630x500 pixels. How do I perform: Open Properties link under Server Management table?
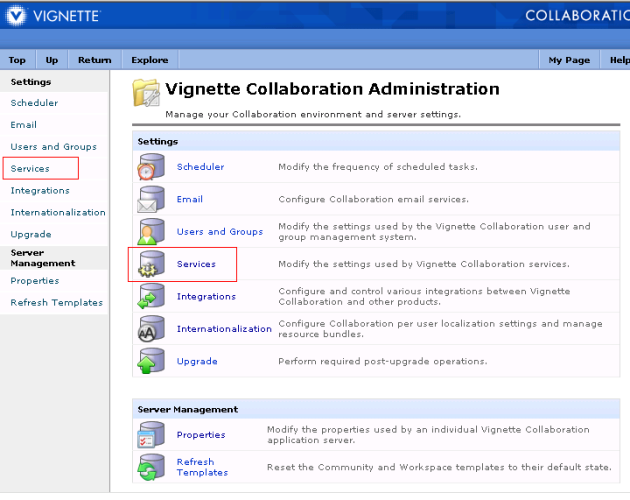[x=201, y=435]
